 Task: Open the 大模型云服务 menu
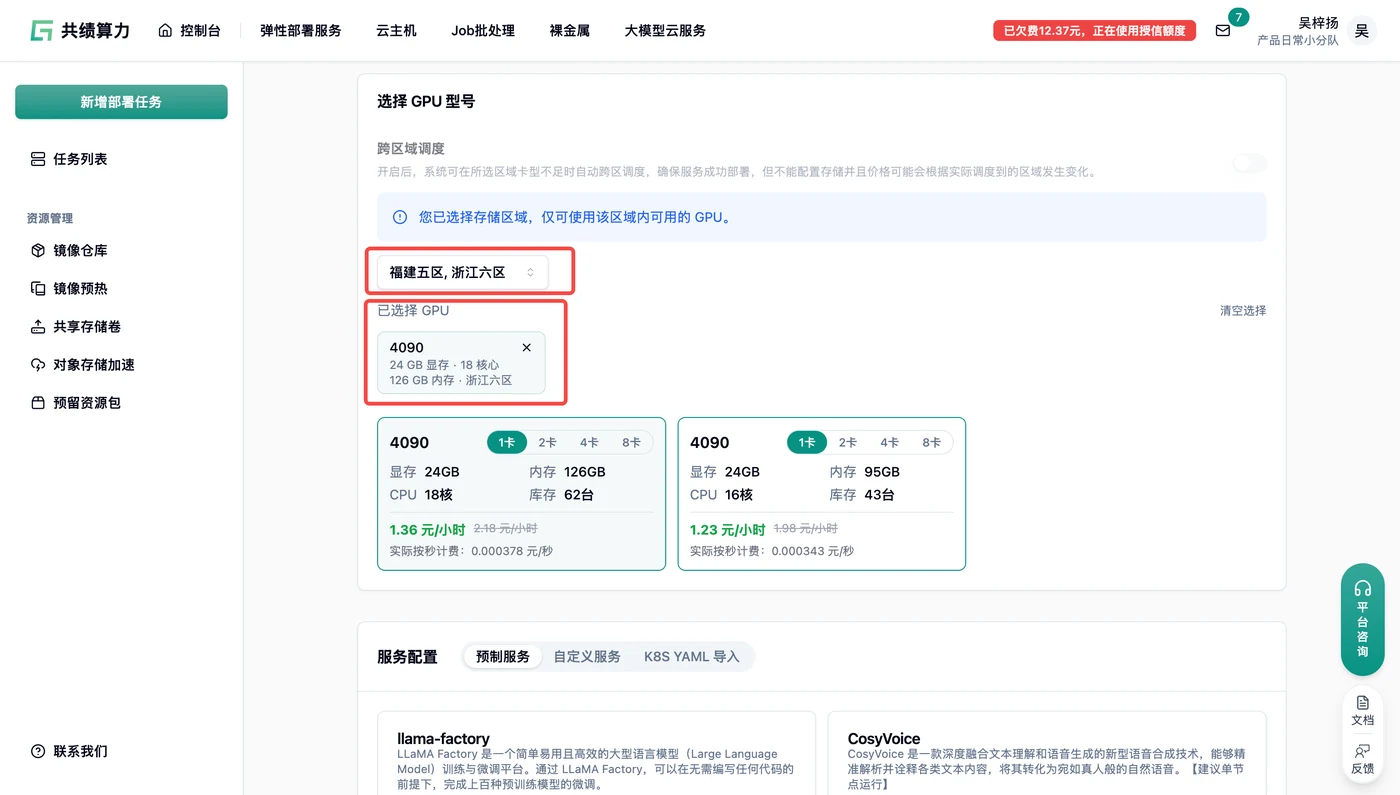(665, 30)
